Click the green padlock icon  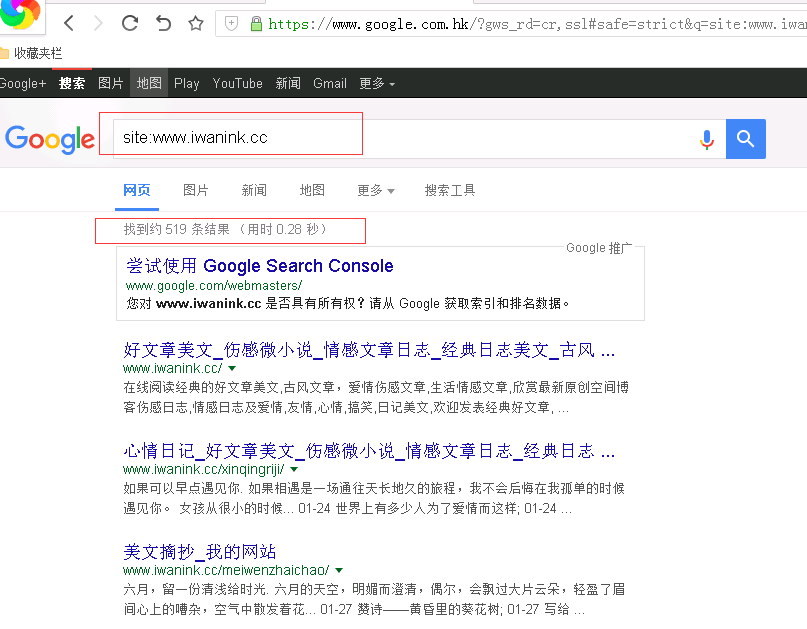click(256, 24)
